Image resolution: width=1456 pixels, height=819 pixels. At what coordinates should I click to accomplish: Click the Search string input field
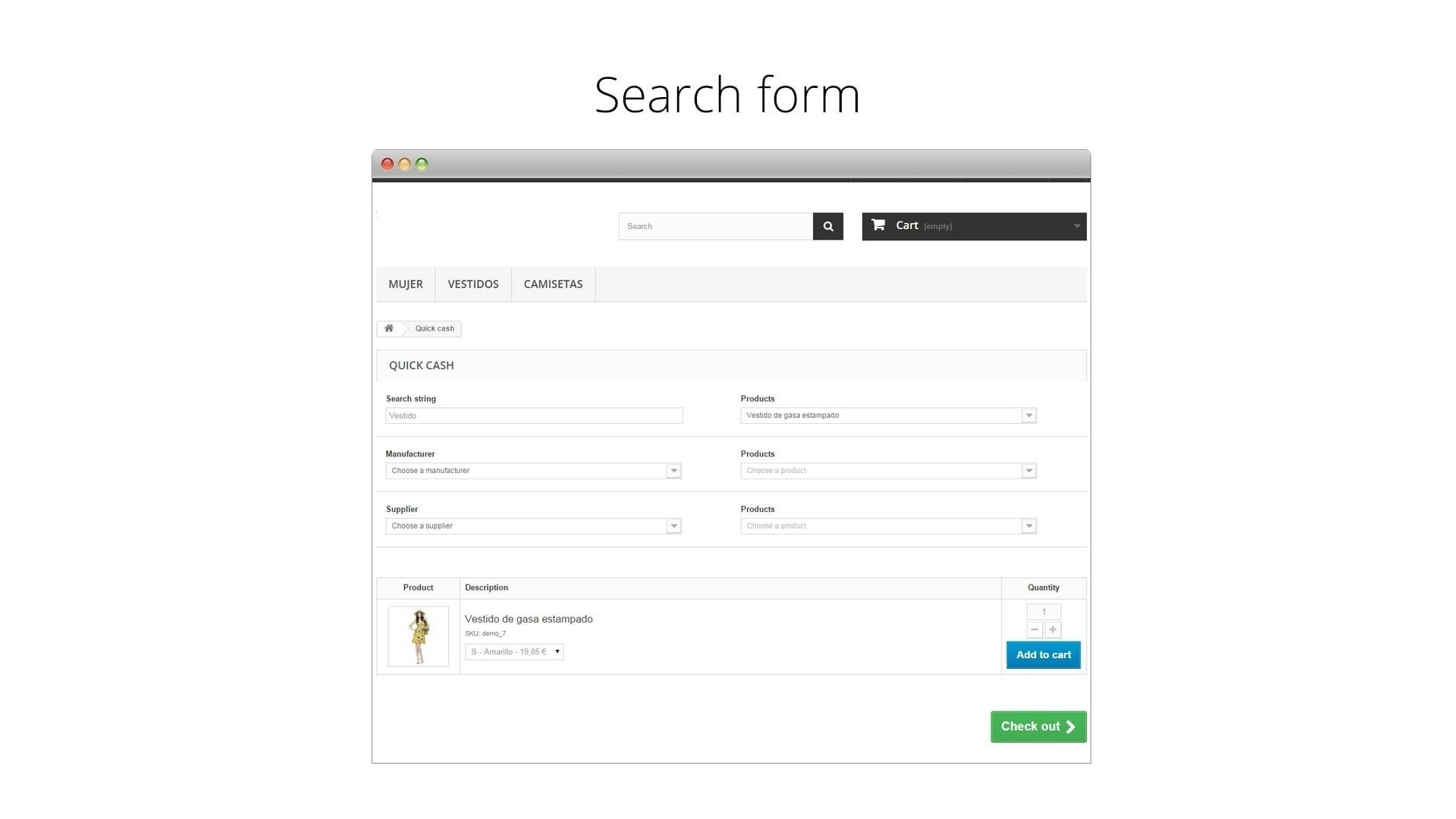pos(534,416)
